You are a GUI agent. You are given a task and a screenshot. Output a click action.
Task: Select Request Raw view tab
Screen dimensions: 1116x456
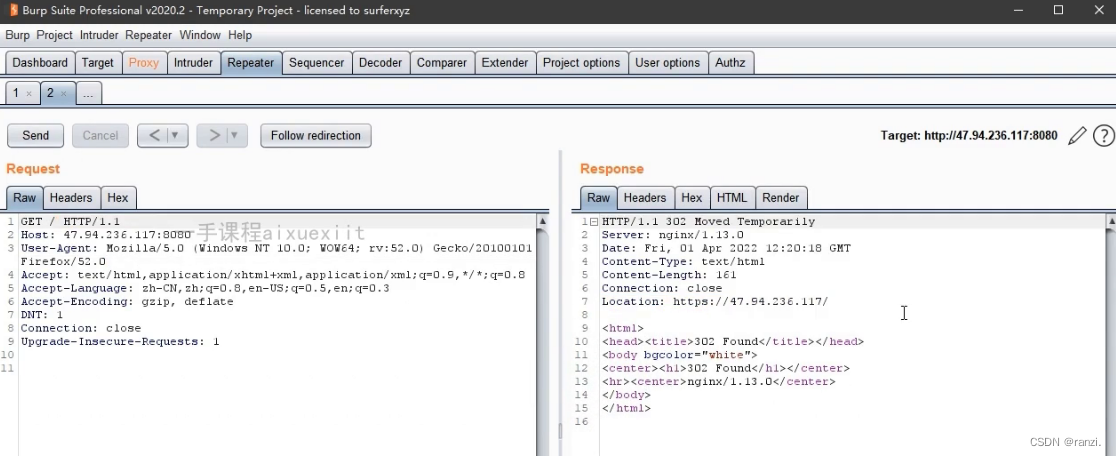tap(24, 198)
